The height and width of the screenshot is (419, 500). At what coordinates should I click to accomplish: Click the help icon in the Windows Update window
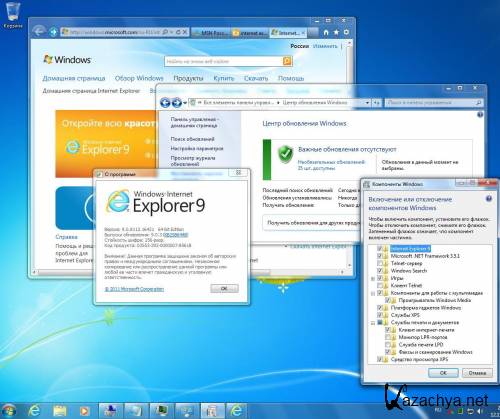480,115
